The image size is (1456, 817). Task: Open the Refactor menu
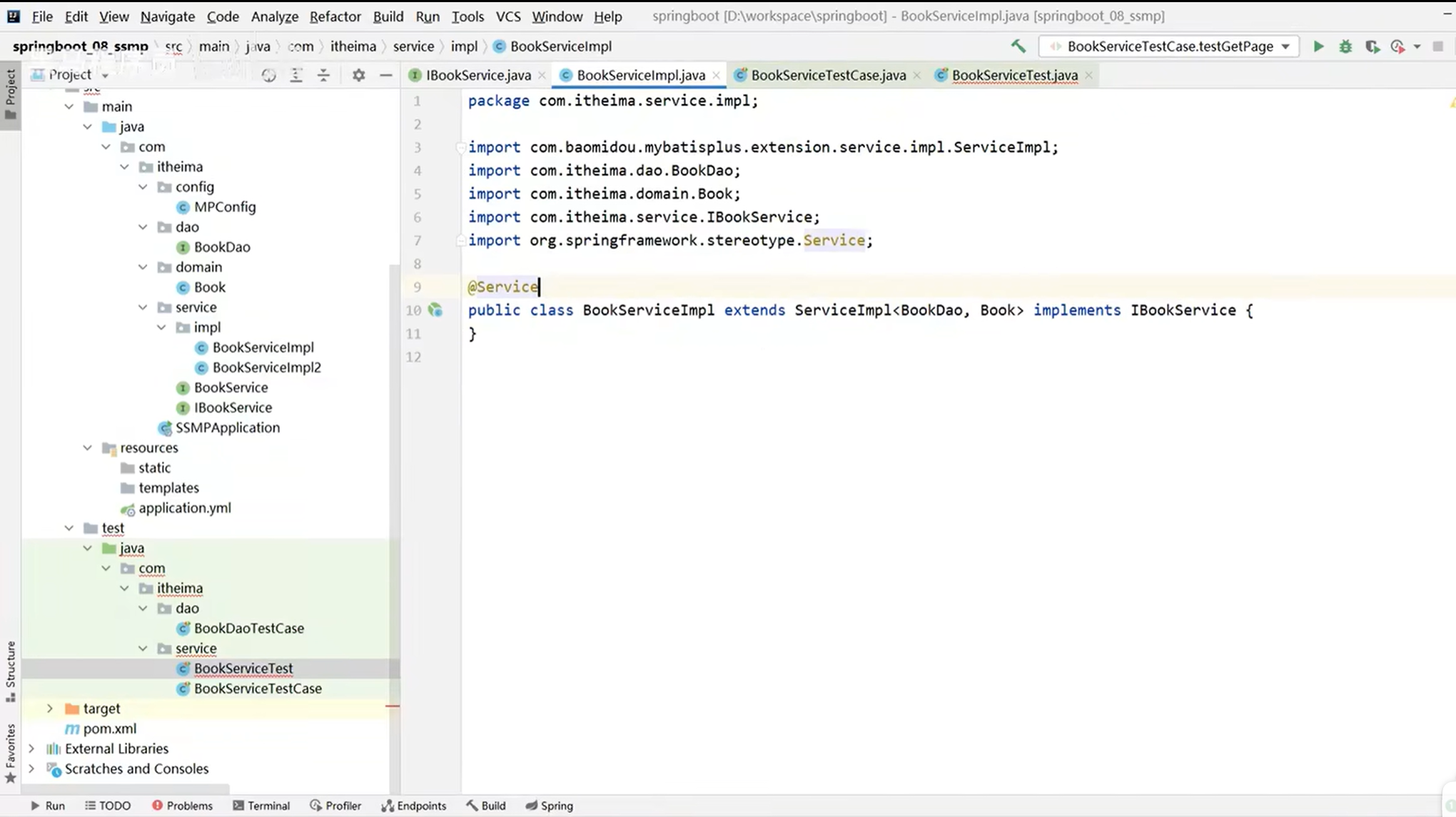pyautogui.click(x=335, y=16)
